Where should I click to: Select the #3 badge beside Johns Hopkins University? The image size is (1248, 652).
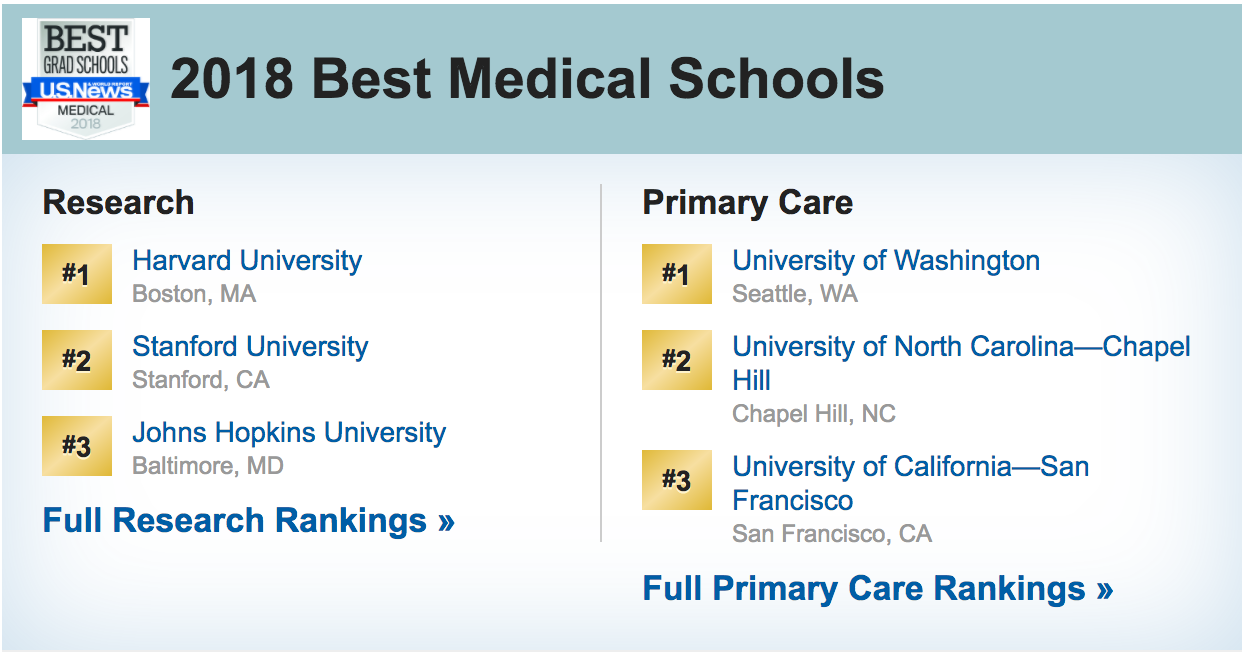(x=77, y=446)
